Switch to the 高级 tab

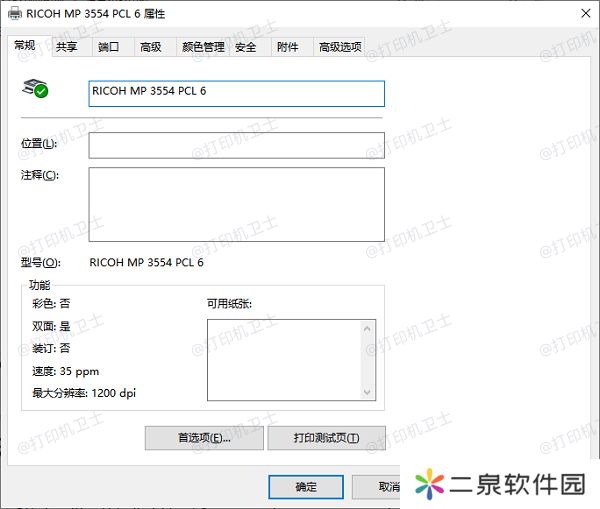[x=155, y=47]
